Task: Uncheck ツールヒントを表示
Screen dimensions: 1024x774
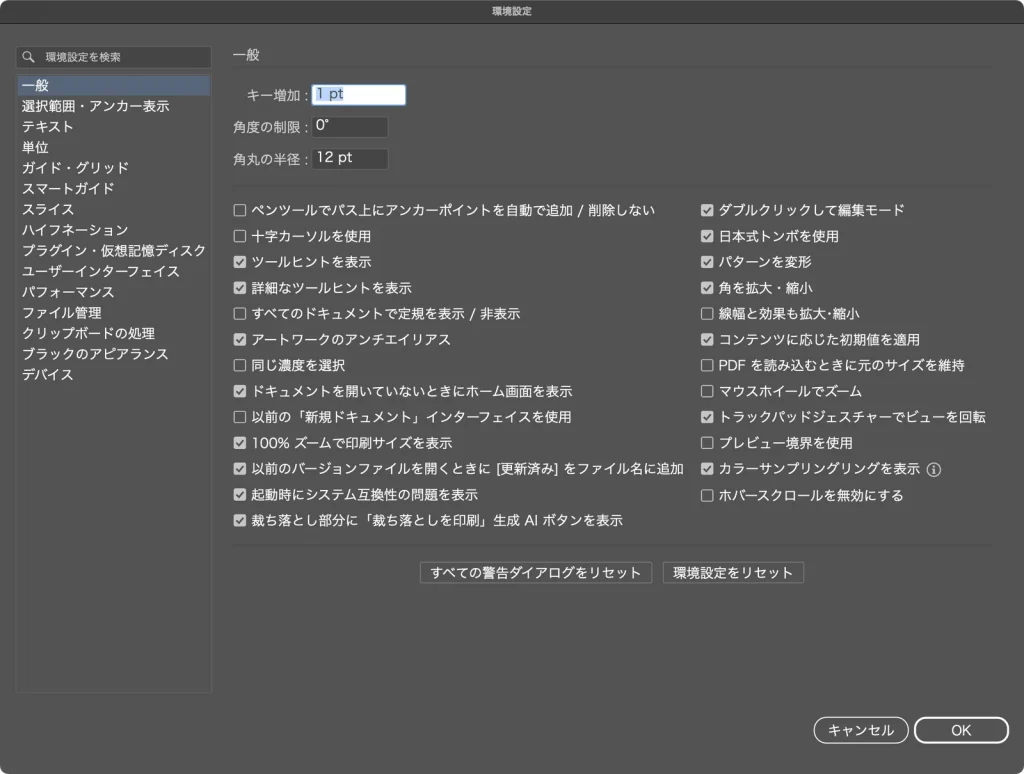Action: point(240,262)
